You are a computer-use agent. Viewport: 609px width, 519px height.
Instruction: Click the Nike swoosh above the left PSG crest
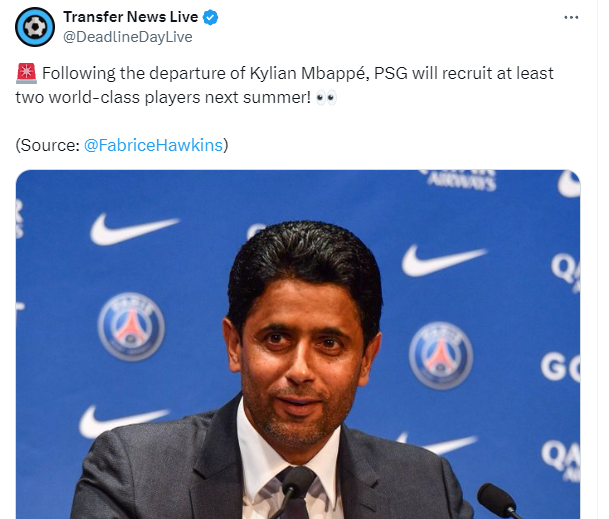134,229
